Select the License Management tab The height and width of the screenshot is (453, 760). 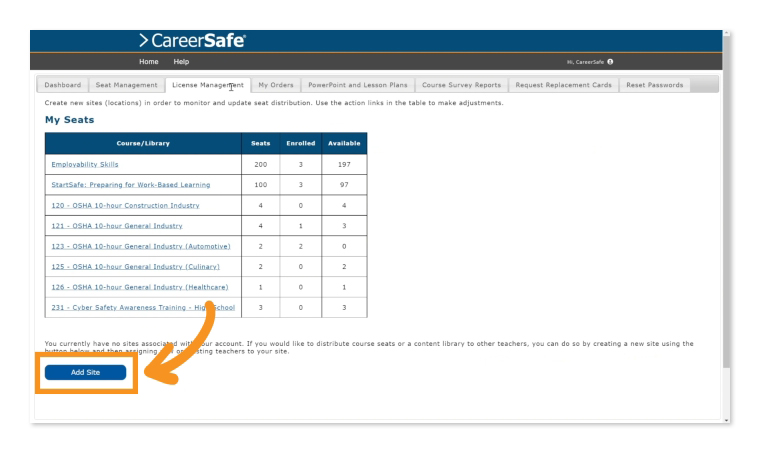coord(208,85)
